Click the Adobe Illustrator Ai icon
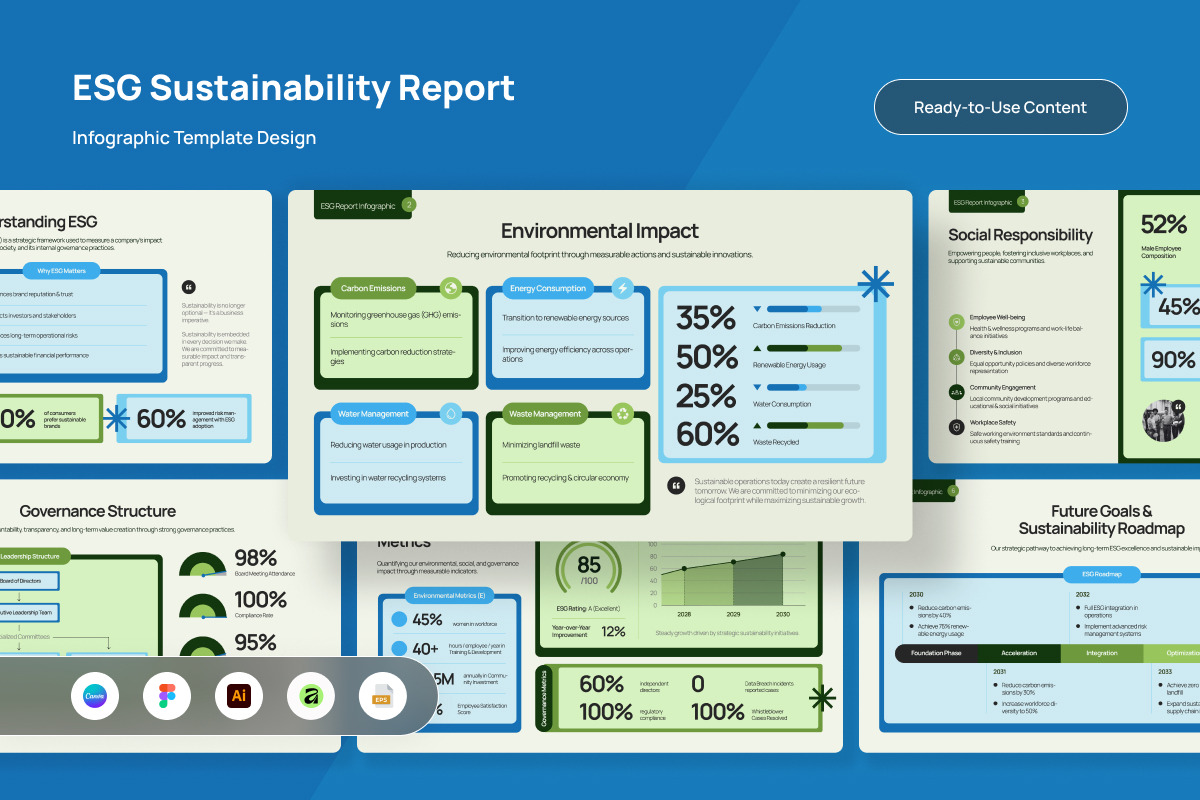1200x800 pixels. [x=239, y=695]
